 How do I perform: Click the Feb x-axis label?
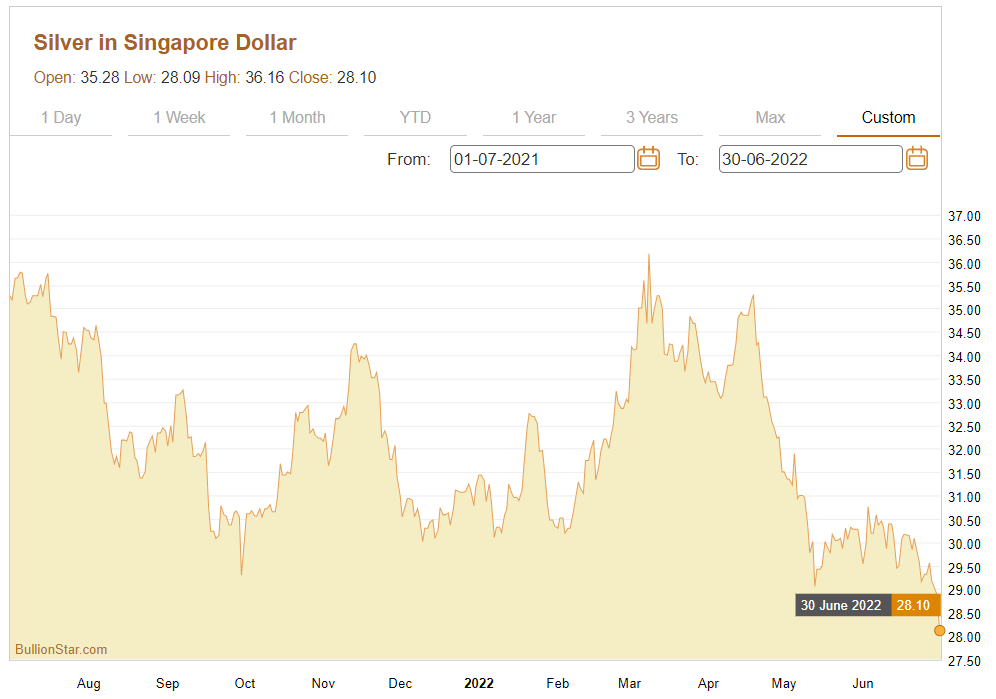pos(558,684)
